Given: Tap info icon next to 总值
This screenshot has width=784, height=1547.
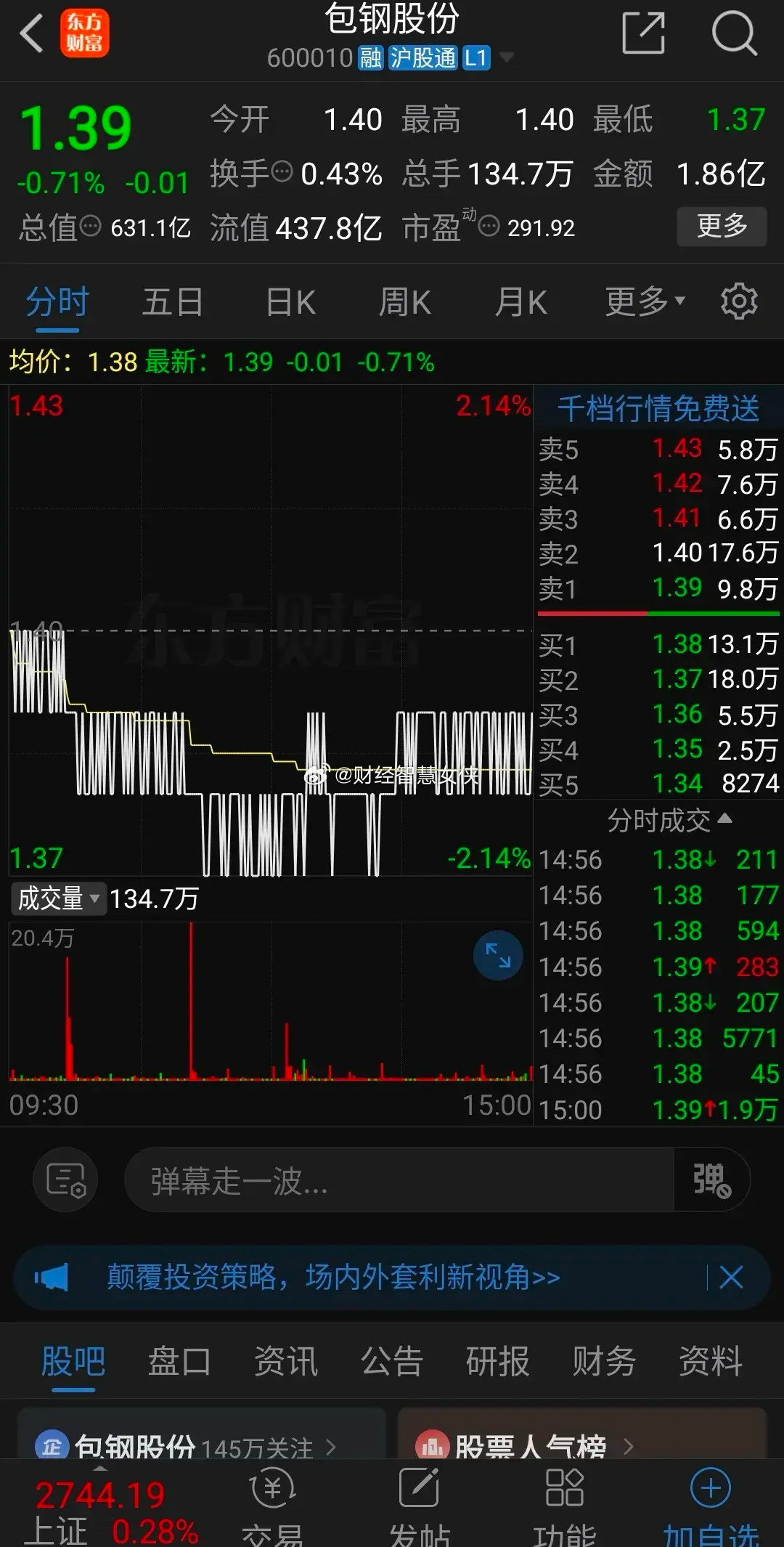Looking at the screenshot, I should (x=91, y=226).
